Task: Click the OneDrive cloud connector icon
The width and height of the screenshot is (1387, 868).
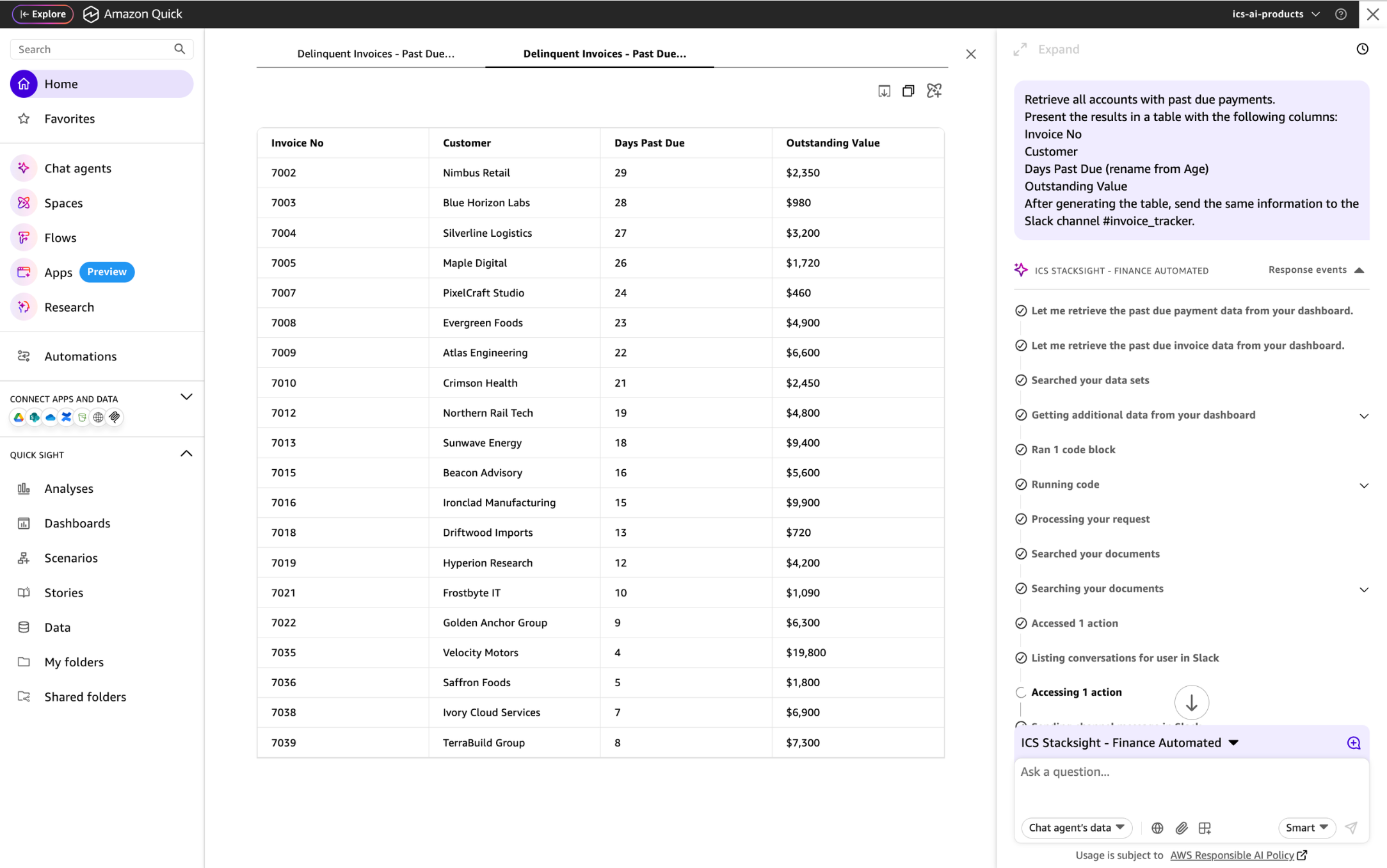Action: [x=50, y=417]
